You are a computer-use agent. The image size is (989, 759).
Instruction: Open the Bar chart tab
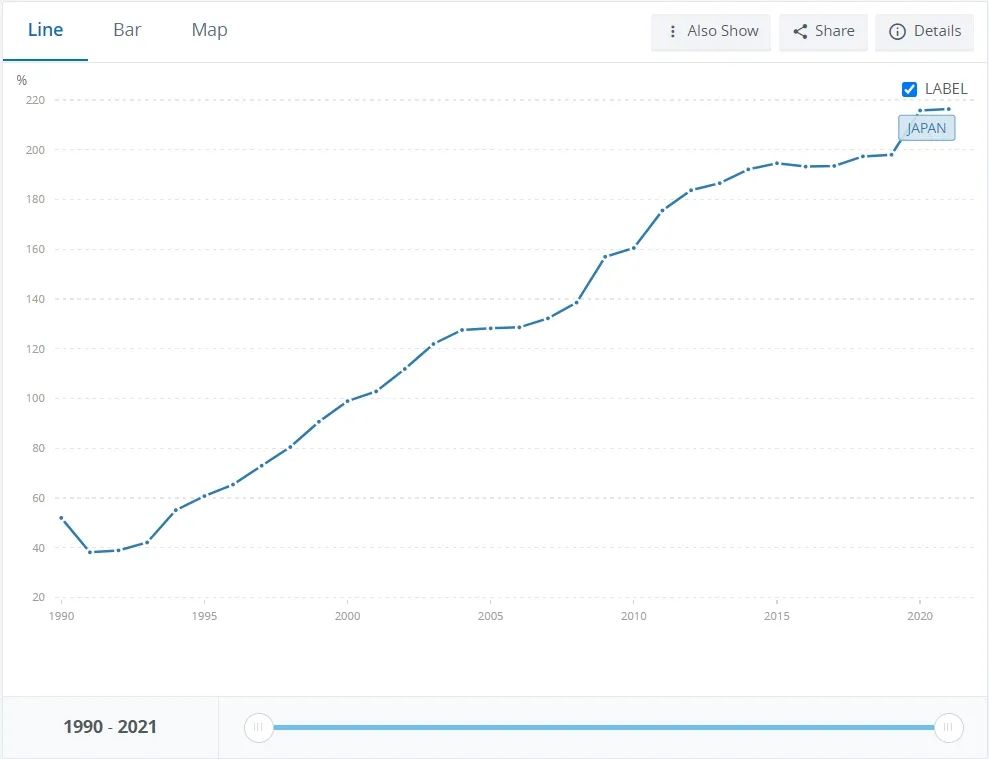point(127,30)
